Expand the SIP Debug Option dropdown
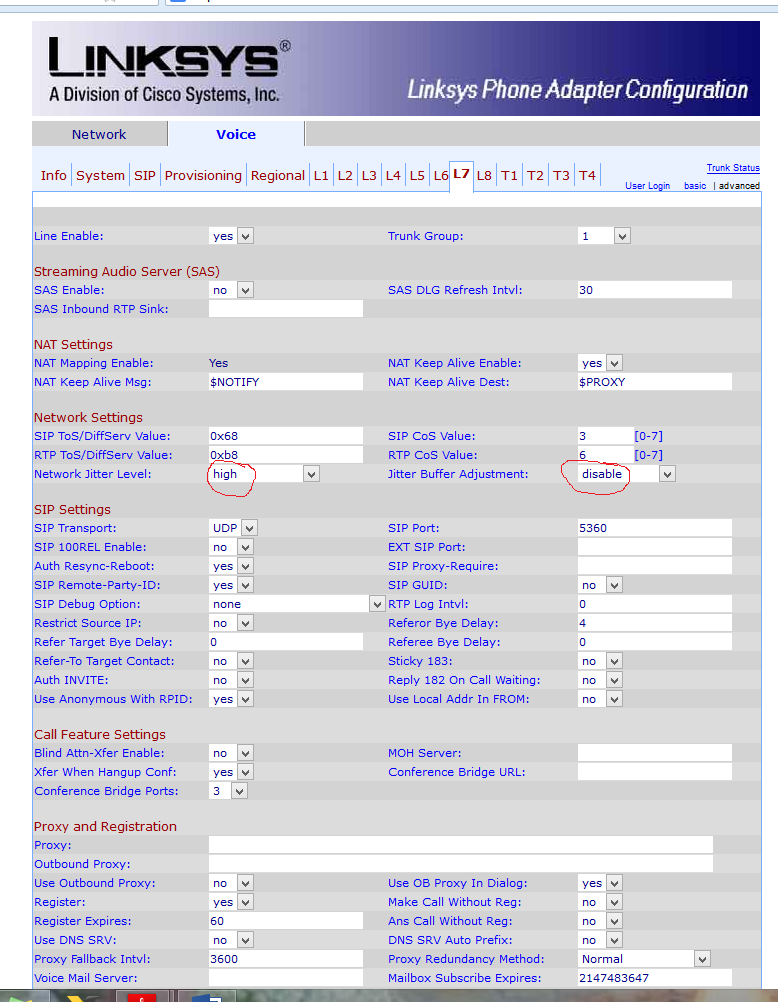This screenshot has height=1002, width=778. click(297, 604)
